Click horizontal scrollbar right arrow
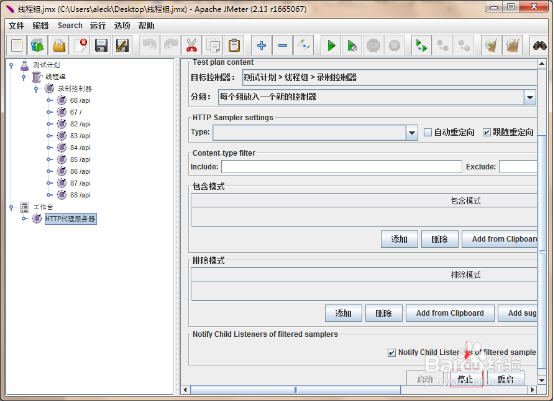This screenshot has width=554, height=401. [x=533, y=390]
